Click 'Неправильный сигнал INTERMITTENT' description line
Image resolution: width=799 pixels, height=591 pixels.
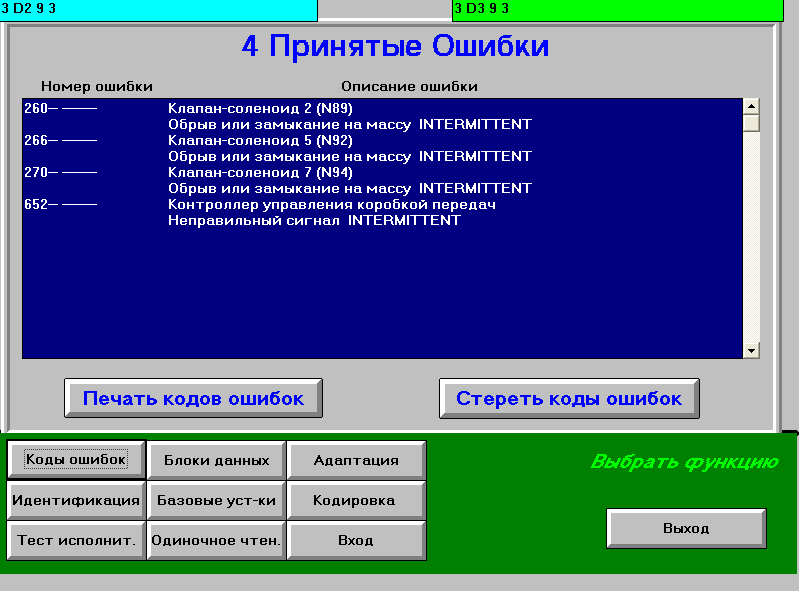coord(314,221)
